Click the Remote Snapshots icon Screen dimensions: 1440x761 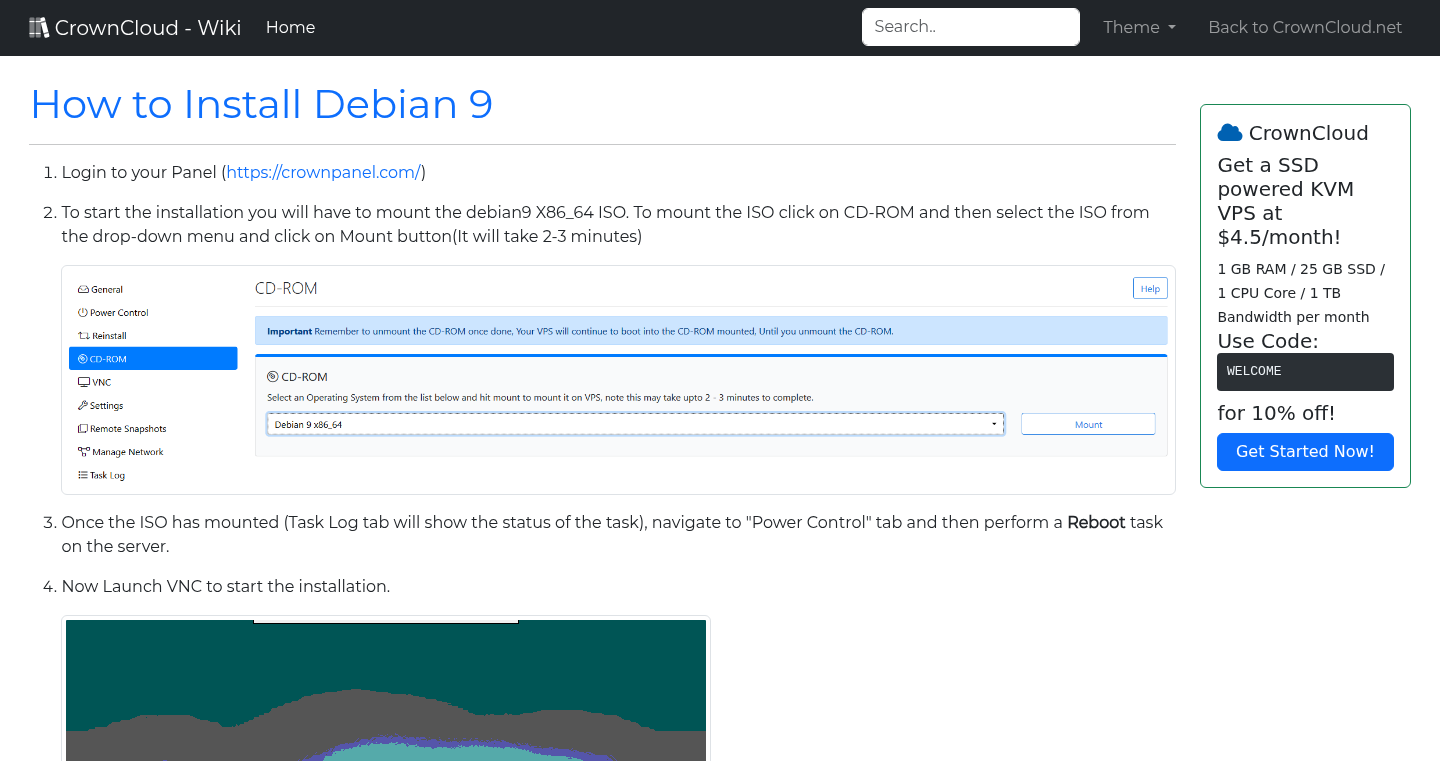83,428
